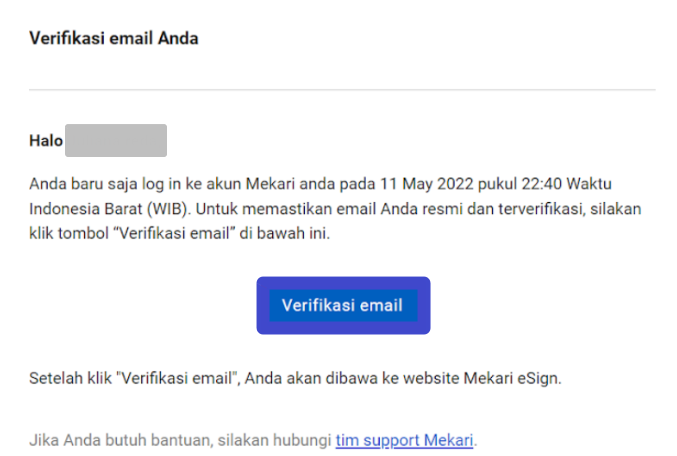
Task: Click the heading Verifikasi email Anda
Action: coord(114,39)
